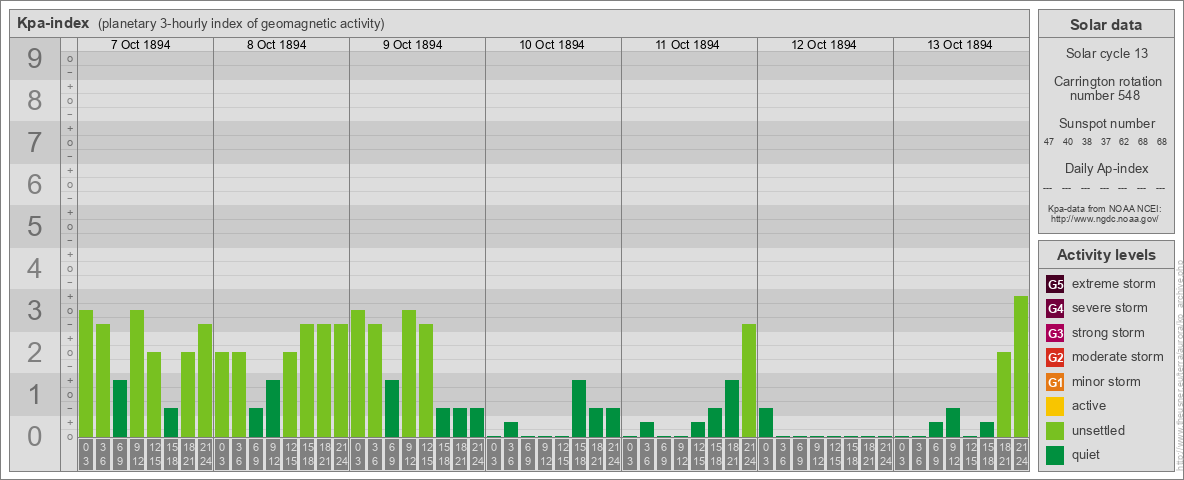The height and width of the screenshot is (480, 1184).
Task: Open the http://www.ngdc.noaa.gov/ link
Action: 1104,219
